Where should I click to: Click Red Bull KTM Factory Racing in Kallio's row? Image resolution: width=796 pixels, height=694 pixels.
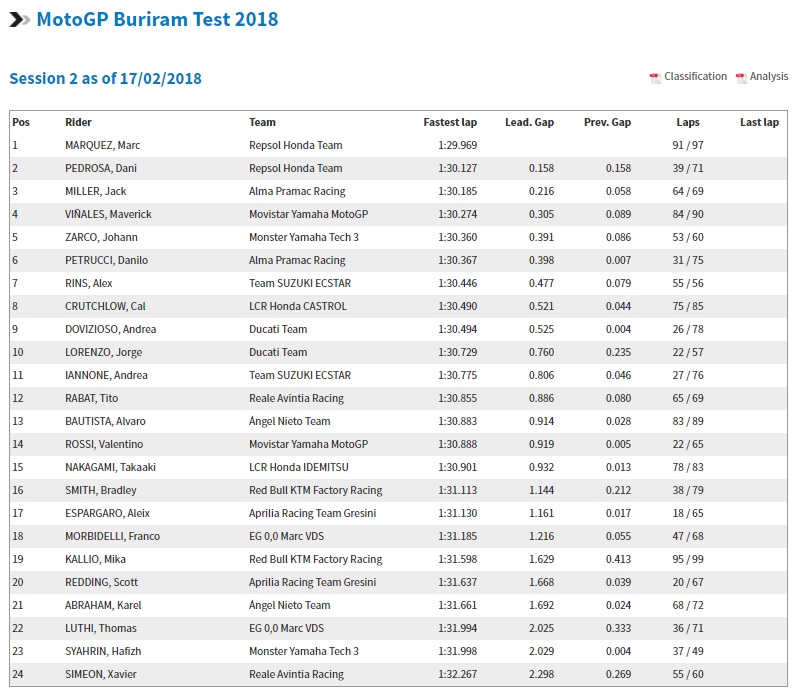[x=315, y=559]
